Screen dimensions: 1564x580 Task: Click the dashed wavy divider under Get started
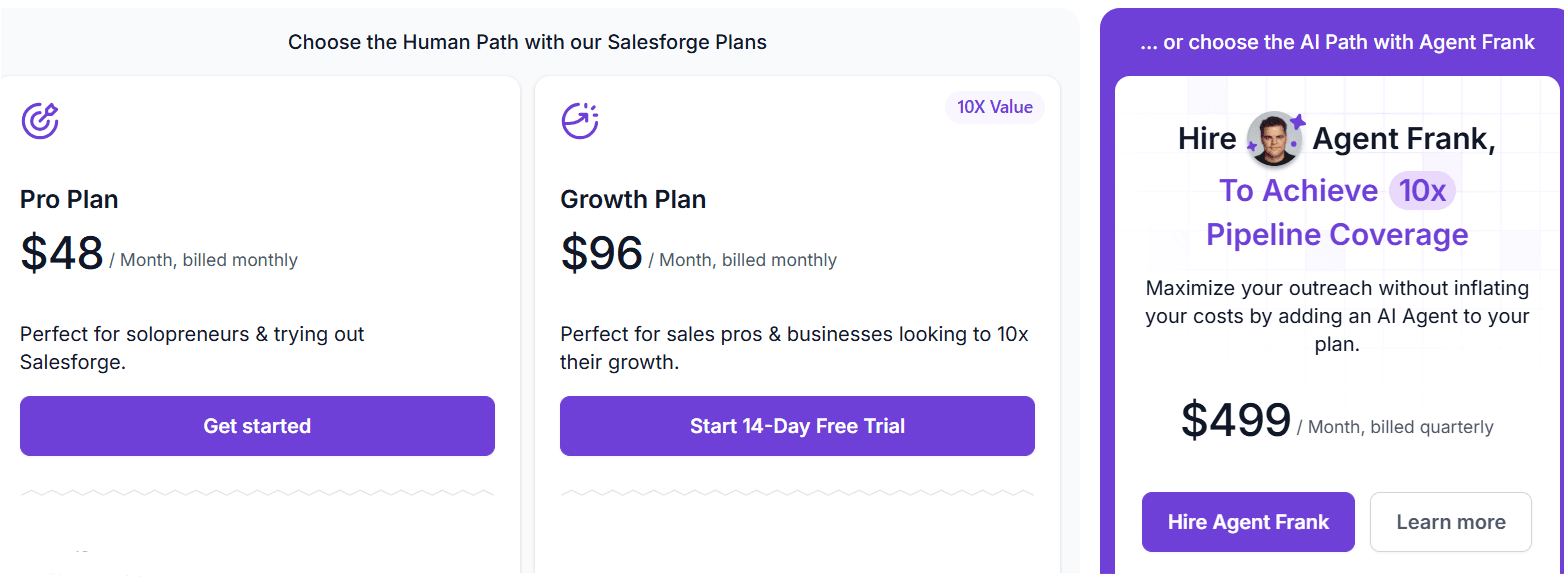point(257,490)
